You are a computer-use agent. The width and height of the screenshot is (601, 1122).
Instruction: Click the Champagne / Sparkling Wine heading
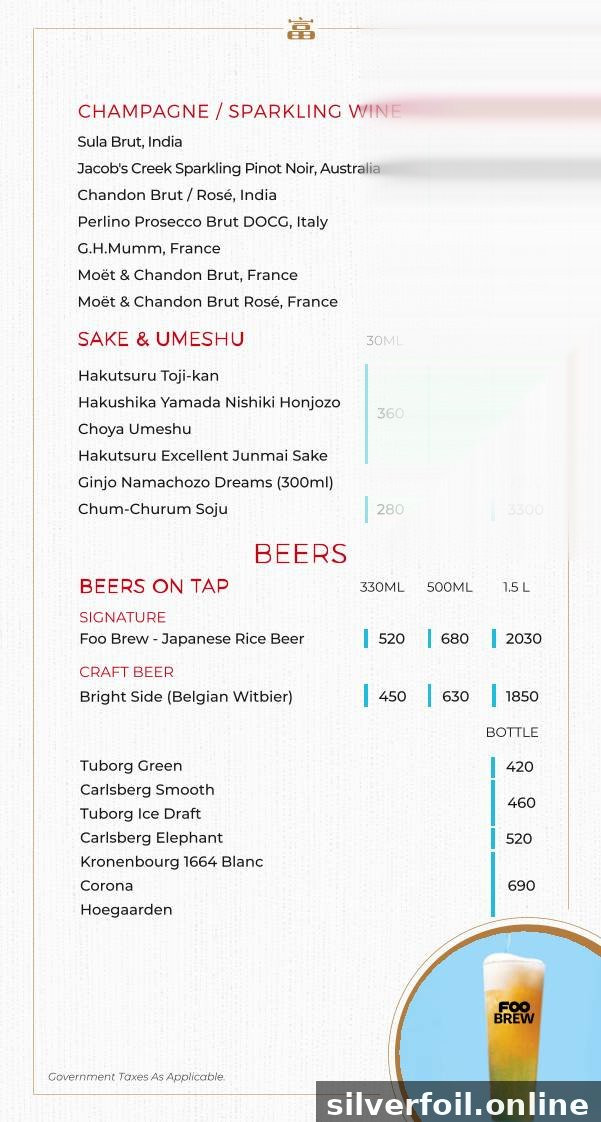240,112
